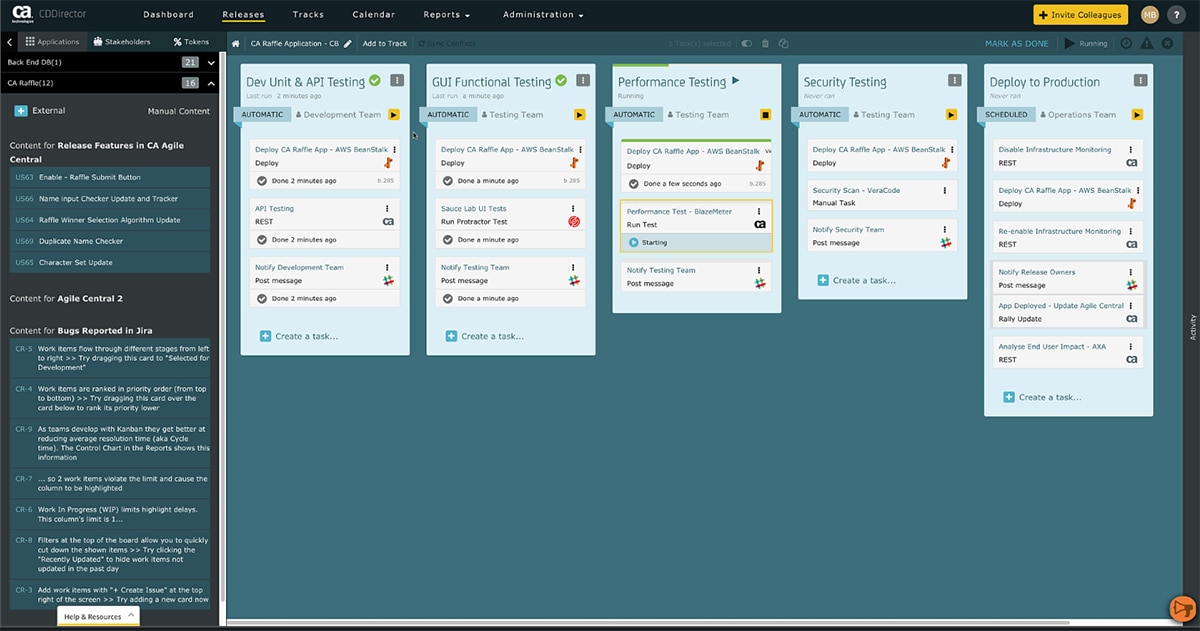This screenshot has width=1200, height=631.
Task: Toggle the switch beside the selected tasks count
Action: pyautogui.click(x=746, y=44)
